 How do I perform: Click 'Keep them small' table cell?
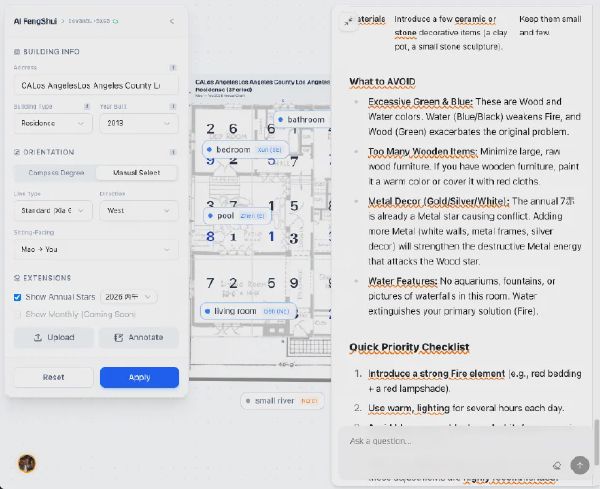(x=550, y=19)
